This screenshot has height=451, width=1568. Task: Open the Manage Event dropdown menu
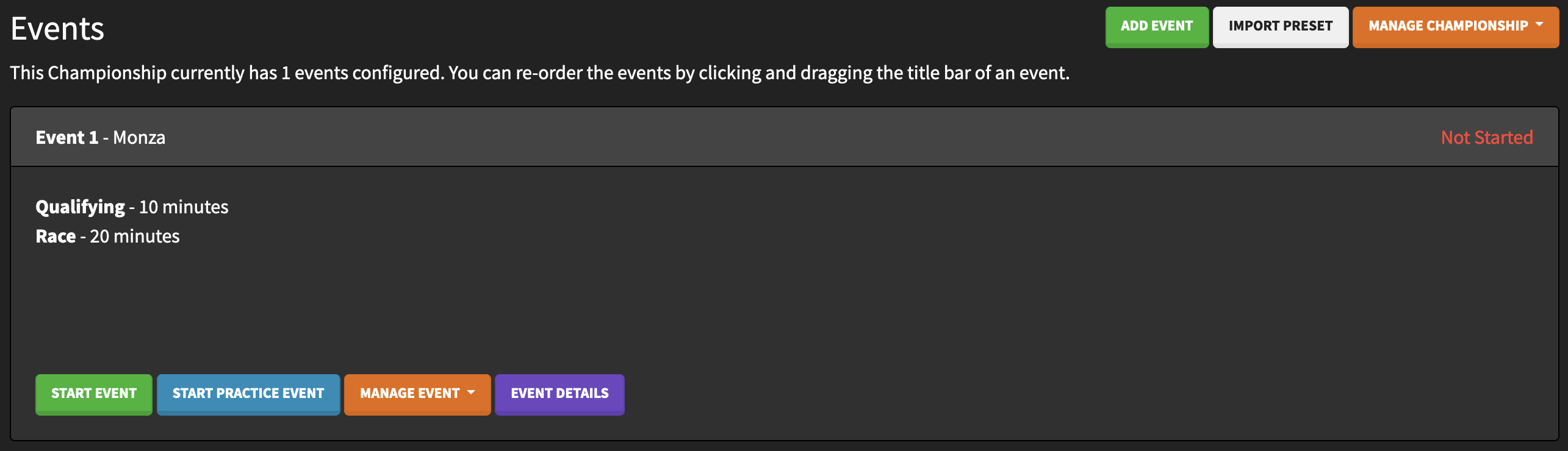coord(410,394)
